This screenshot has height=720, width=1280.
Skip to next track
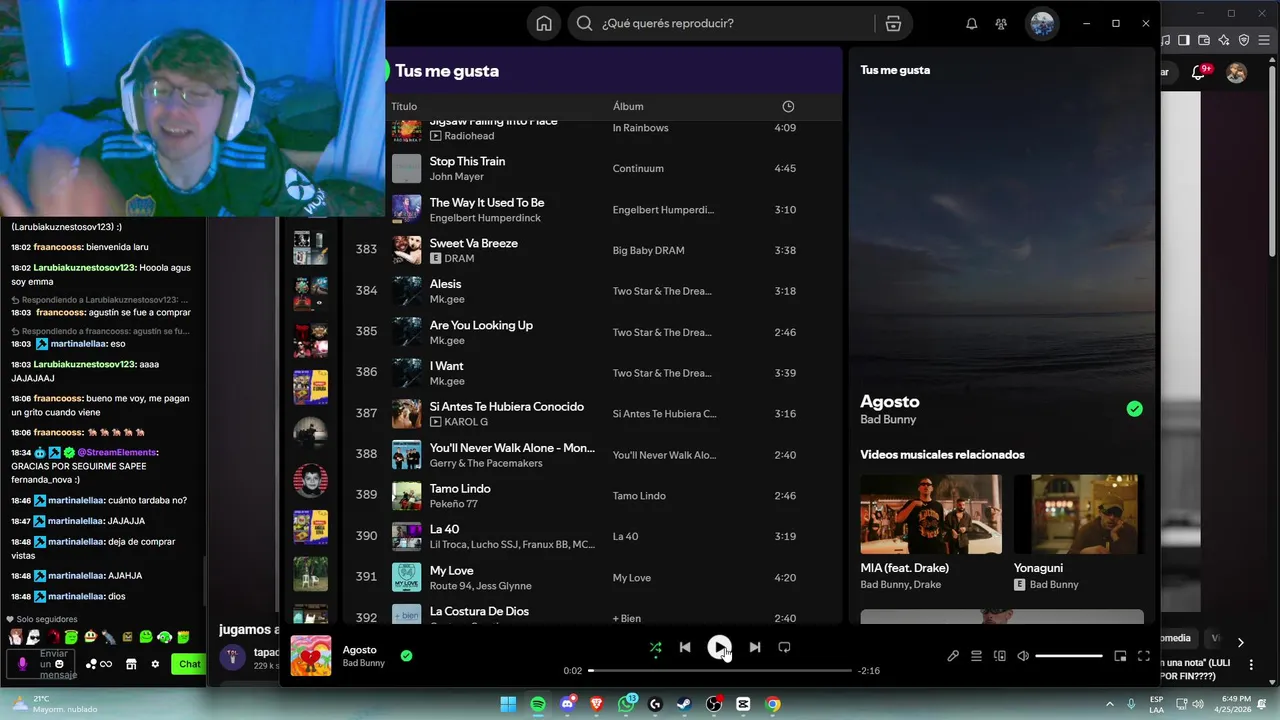coord(755,647)
